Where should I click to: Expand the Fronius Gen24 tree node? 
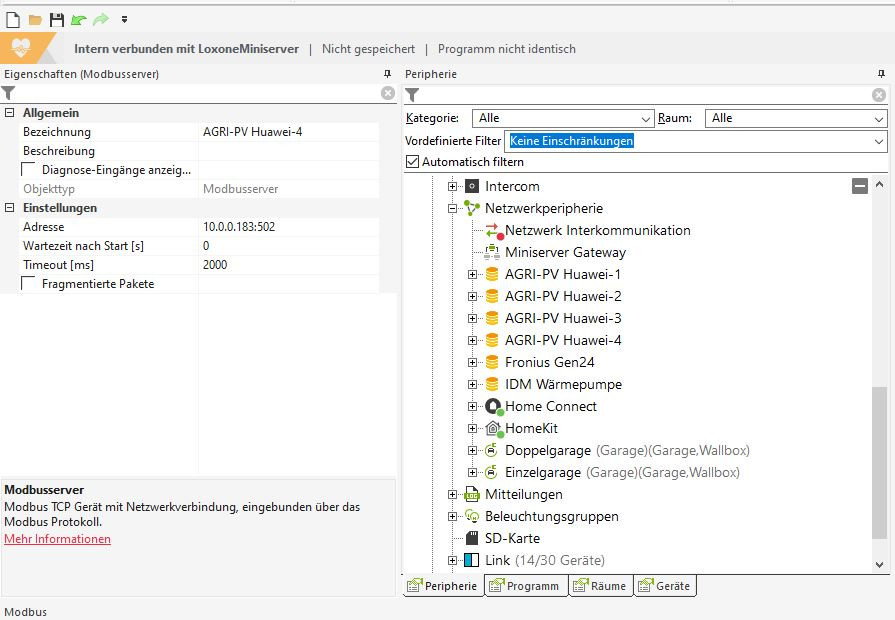click(x=473, y=362)
